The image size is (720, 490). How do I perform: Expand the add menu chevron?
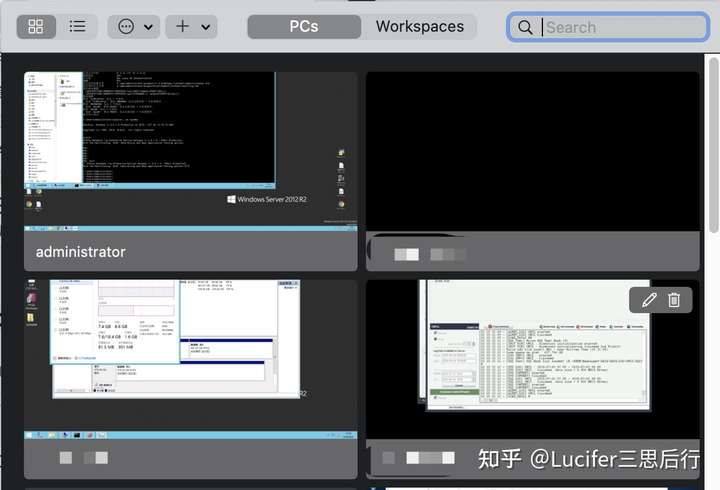pyautogui.click(x=206, y=27)
